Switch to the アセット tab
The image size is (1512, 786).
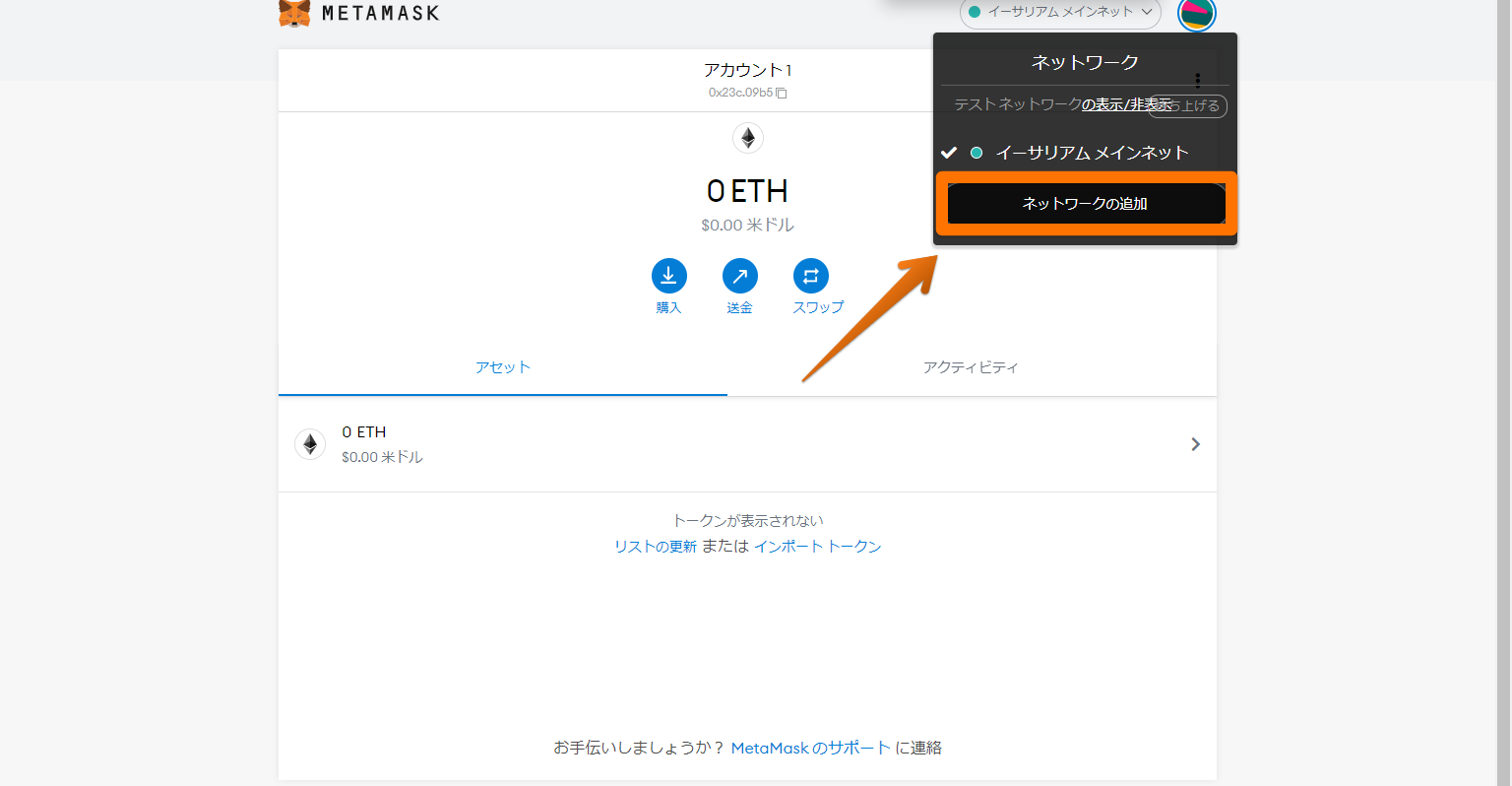[503, 367]
